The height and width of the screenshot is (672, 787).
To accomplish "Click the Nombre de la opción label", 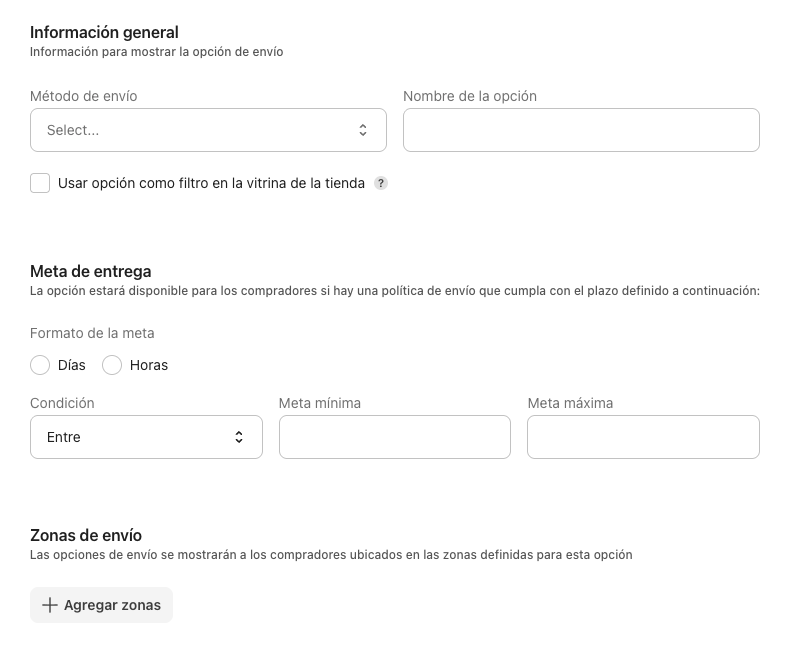I will pos(470,96).
